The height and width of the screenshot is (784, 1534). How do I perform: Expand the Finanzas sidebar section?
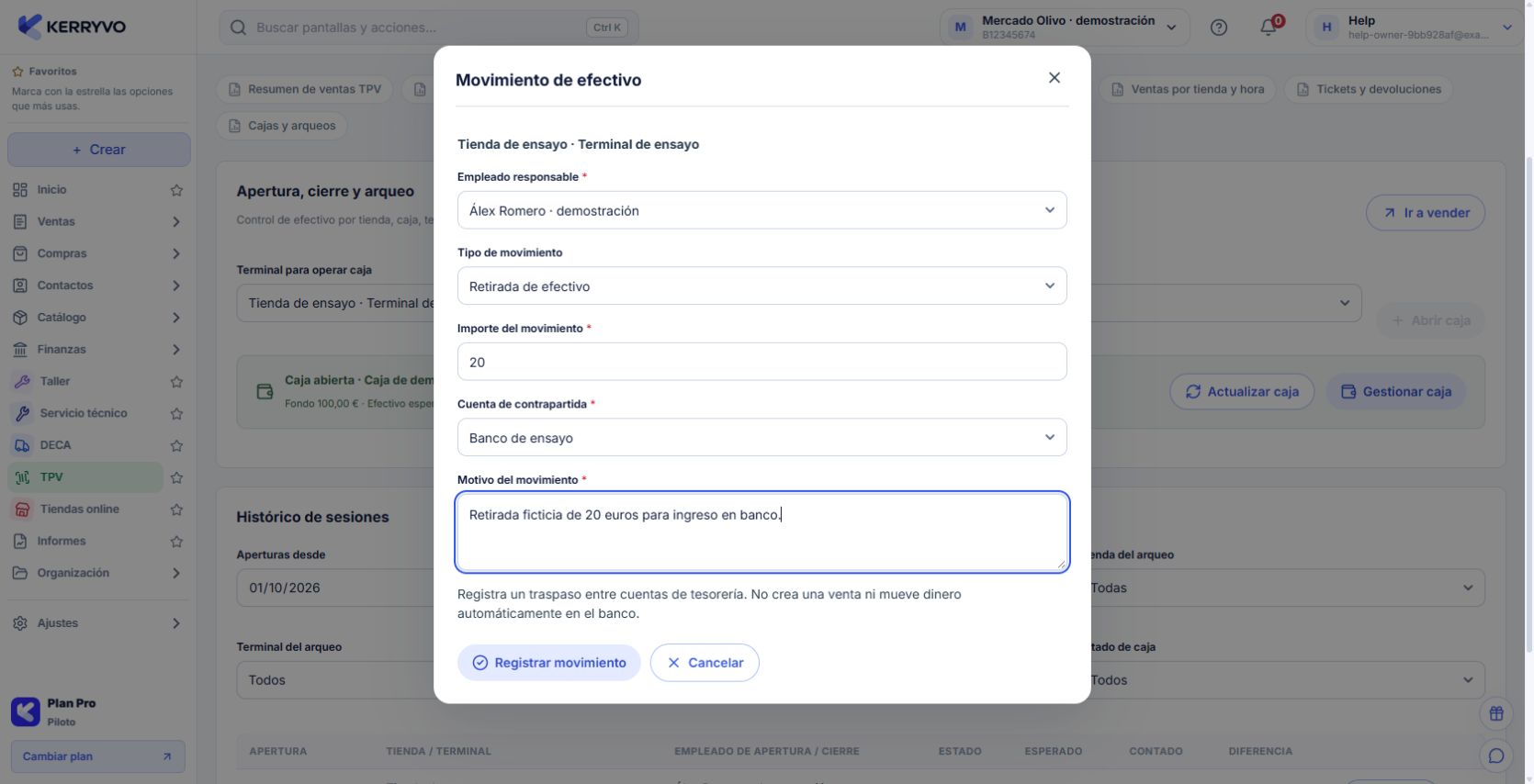click(x=97, y=349)
